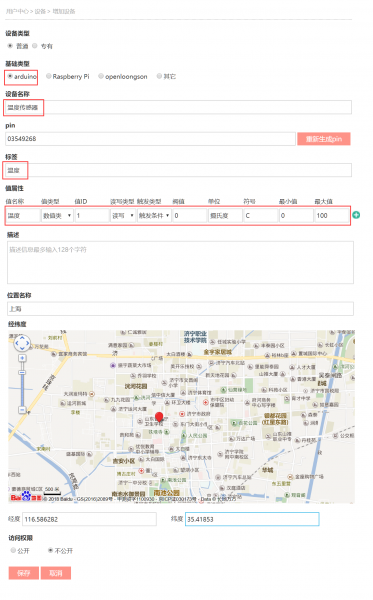Open the 读写类型 dropdown showing 读写
The image size is (373, 600).
click(122, 215)
